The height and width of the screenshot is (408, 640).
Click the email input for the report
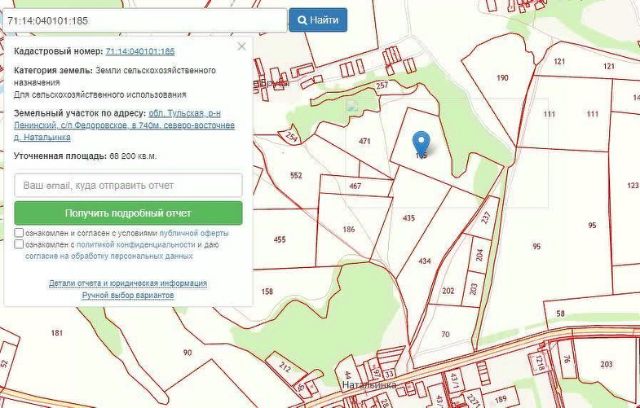pos(129,185)
